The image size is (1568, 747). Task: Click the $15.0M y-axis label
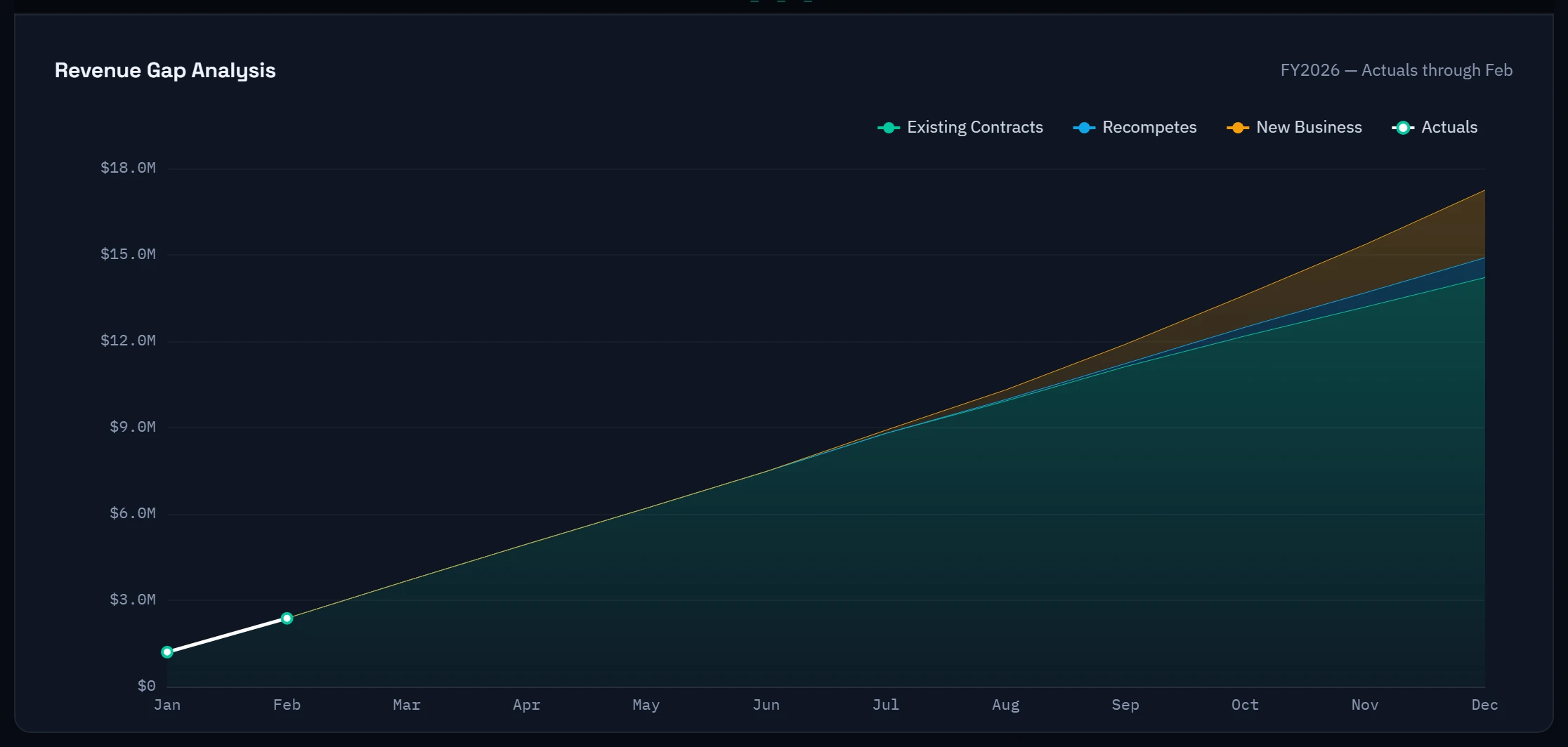(128, 254)
